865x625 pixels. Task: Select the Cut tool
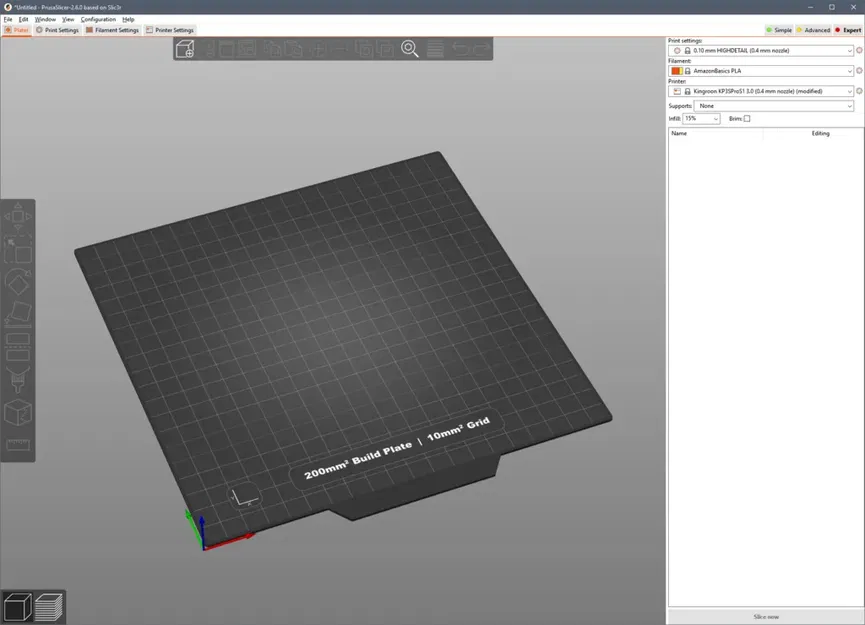click(19, 347)
